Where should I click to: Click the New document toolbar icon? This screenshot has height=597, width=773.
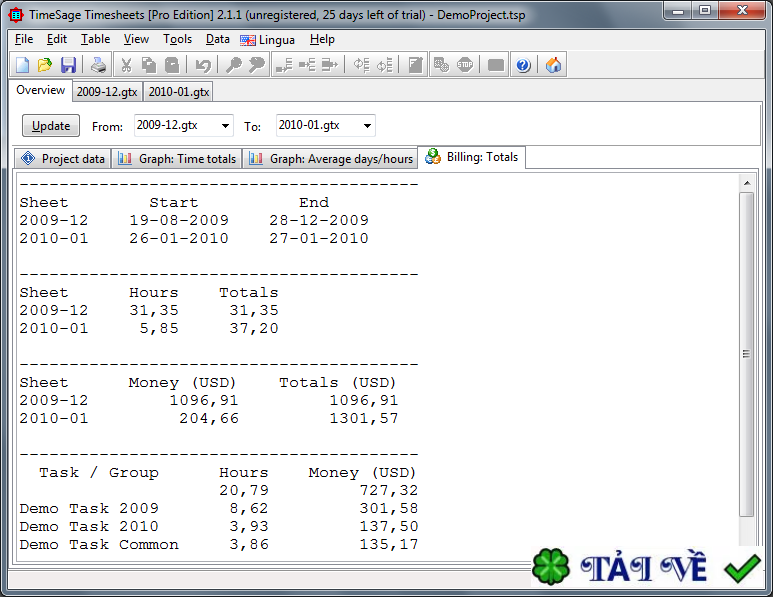(23, 65)
